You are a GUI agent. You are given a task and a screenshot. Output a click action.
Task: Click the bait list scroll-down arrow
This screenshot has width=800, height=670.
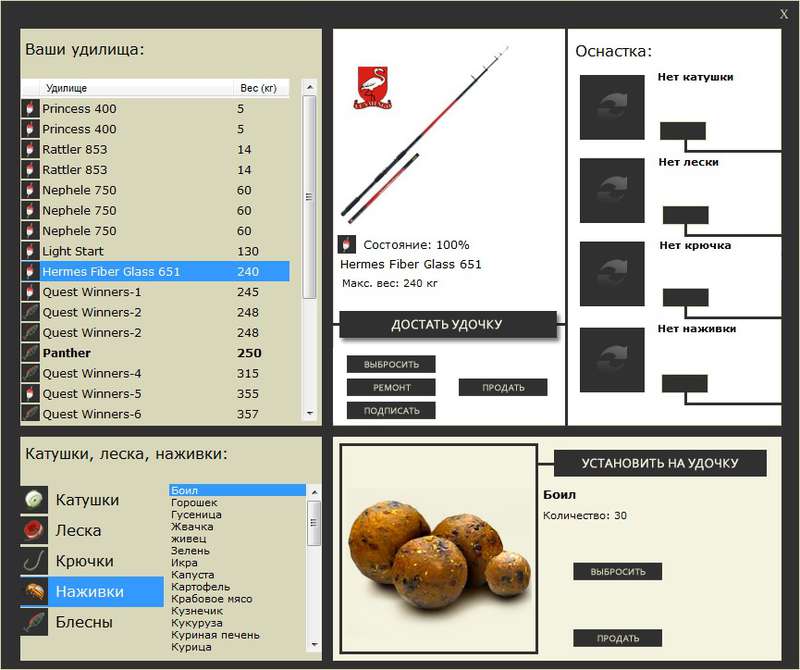314,644
